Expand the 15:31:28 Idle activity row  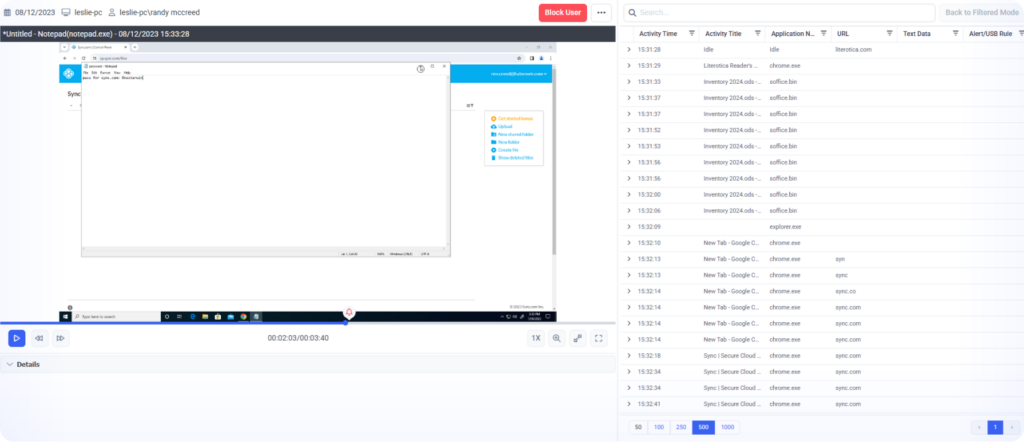(628, 48)
